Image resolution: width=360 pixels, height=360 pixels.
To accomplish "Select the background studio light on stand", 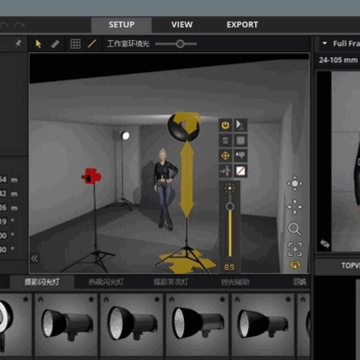I will pos(124,135).
